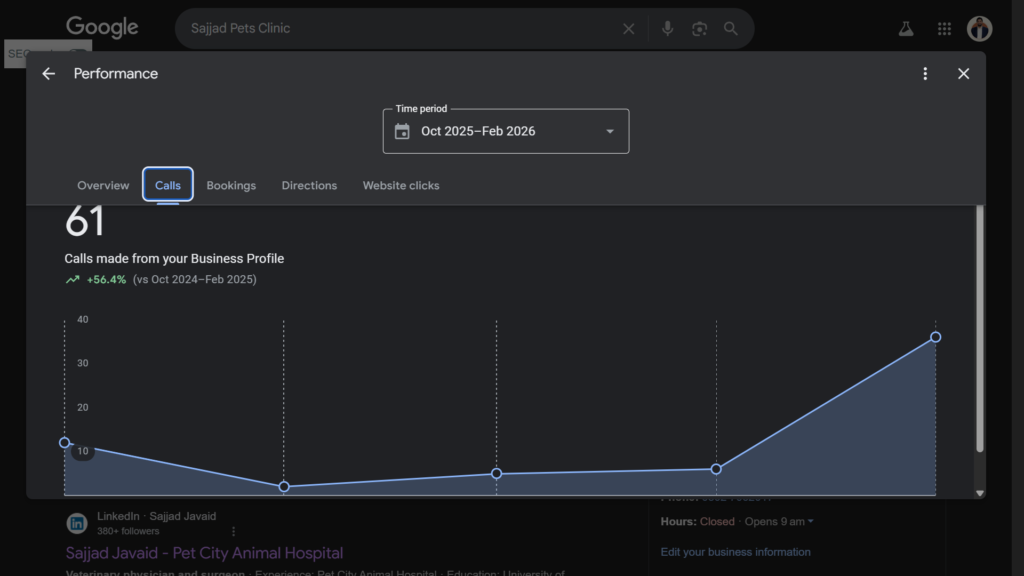Clear the search box text
Image resolution: width=1024 pixels, height=576 pixels.
628,29
